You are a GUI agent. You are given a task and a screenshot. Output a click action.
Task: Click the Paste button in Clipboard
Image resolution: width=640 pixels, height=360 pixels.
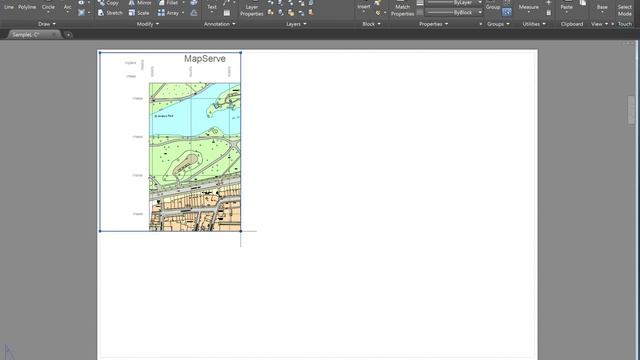pos(567,6)
